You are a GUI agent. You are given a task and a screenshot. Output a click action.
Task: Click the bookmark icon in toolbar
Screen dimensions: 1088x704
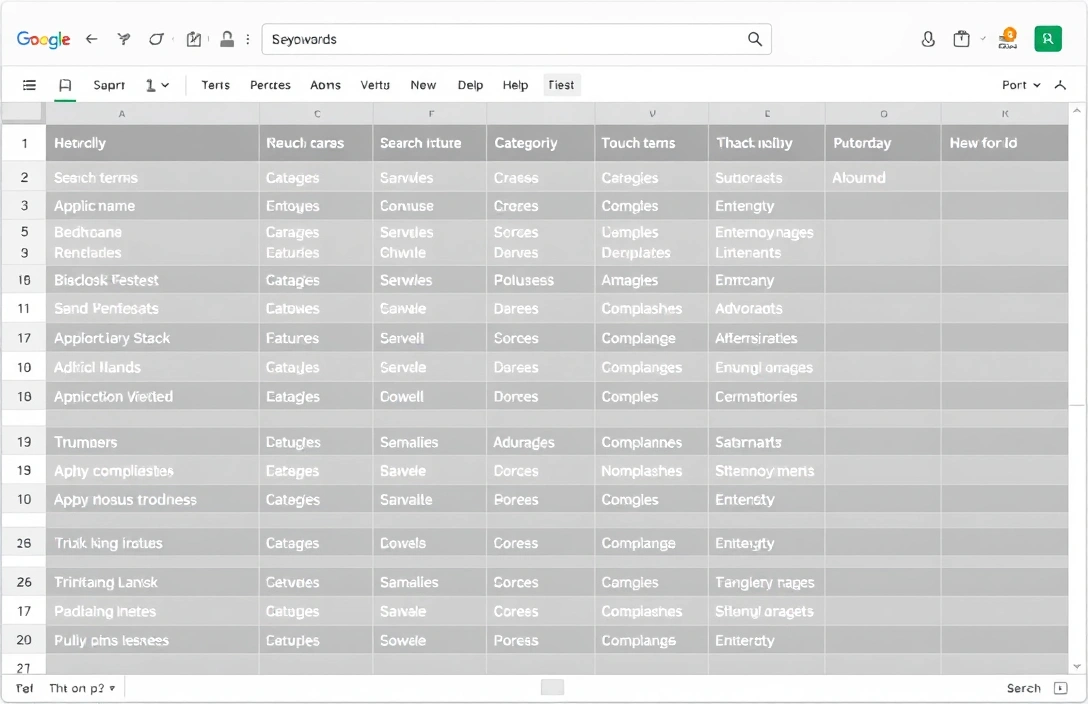click(x=65, y=85)
